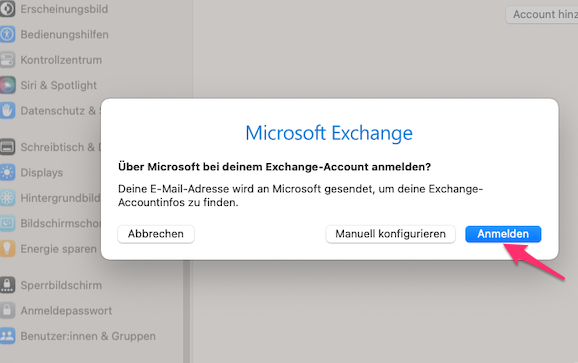Select Energie sparen label

click(59, 249)
